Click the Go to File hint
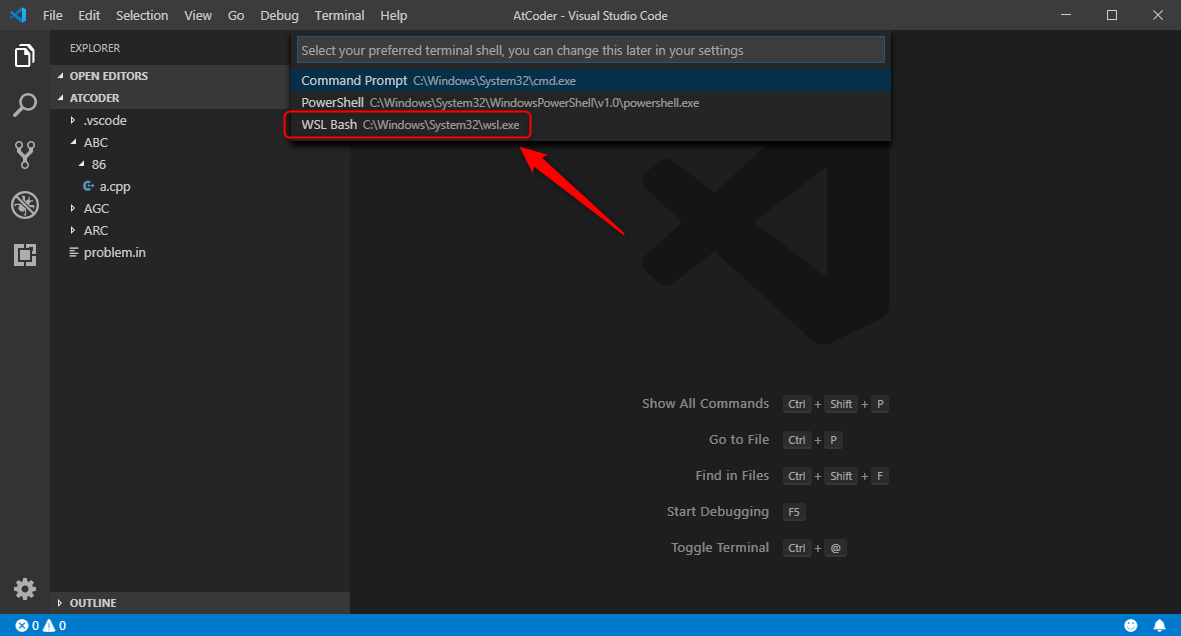The height and width of the screenshot is (636, 1181). pyautogui.click(x=739, y=440)
